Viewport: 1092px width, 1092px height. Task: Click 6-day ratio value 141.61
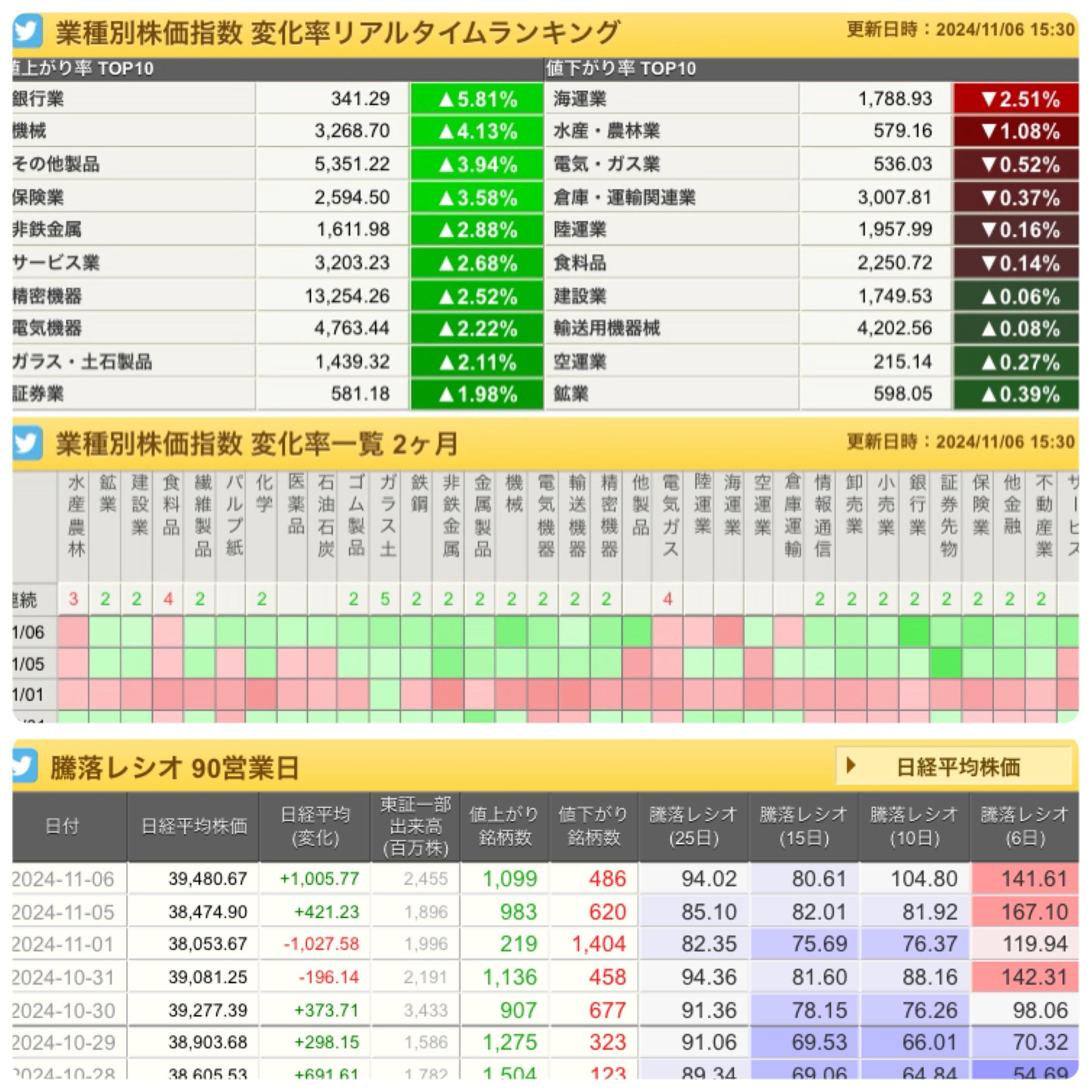[x=1035, y=879]
